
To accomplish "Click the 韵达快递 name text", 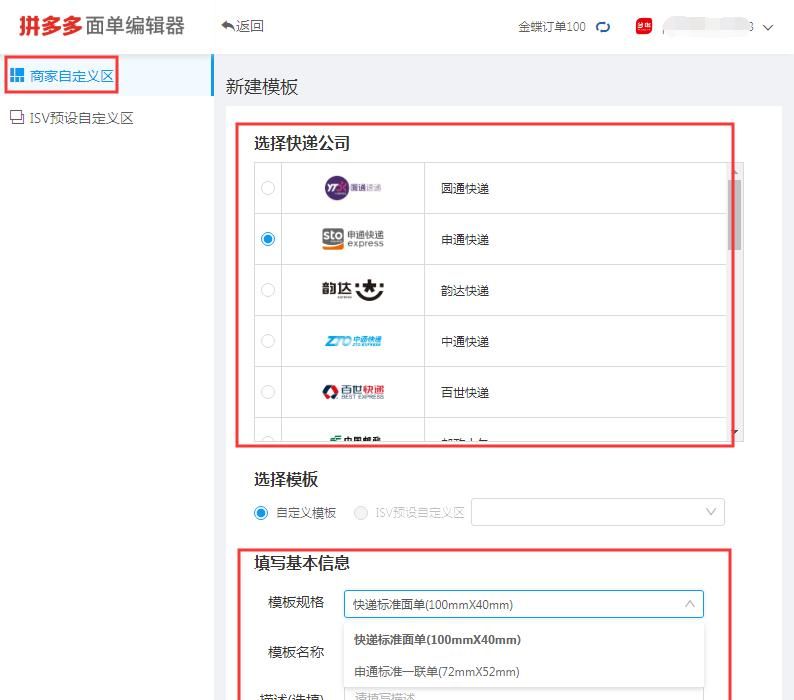I will 465,291.
